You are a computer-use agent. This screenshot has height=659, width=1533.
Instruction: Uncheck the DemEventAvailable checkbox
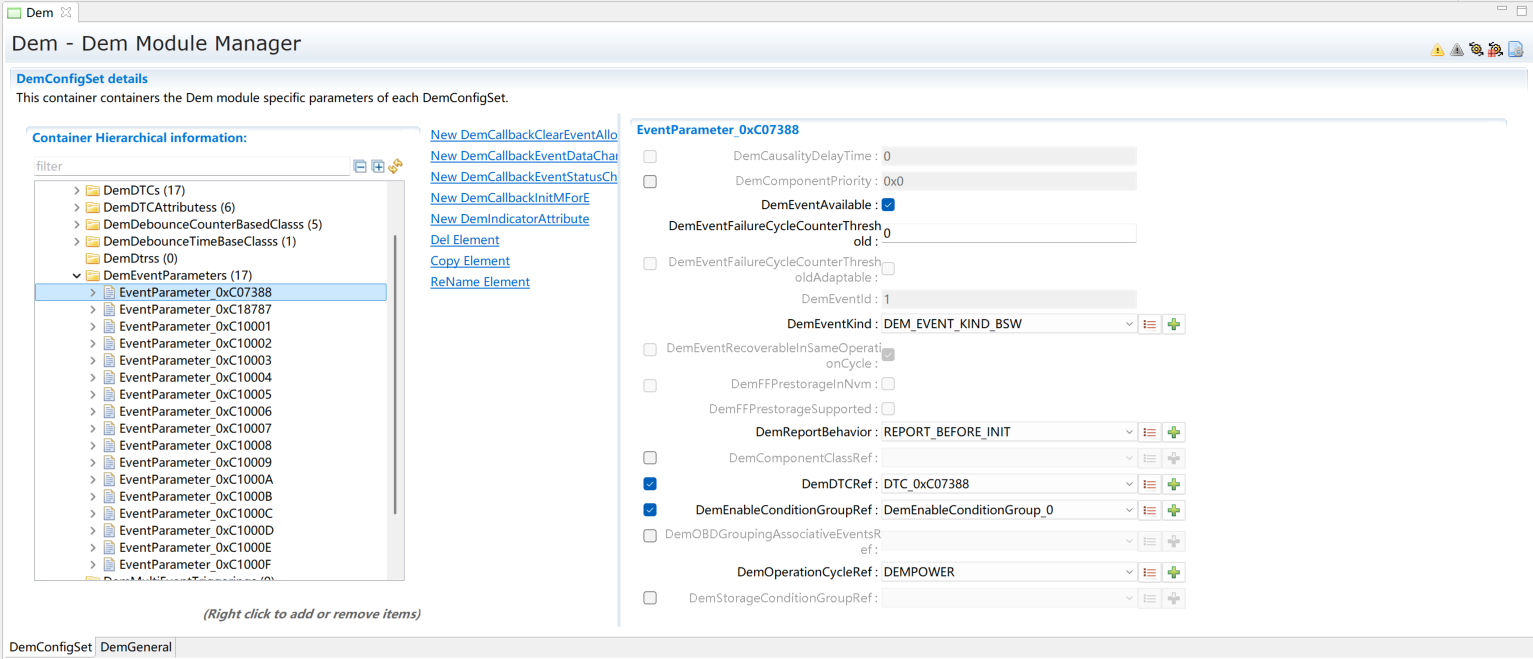coord(888,205)
